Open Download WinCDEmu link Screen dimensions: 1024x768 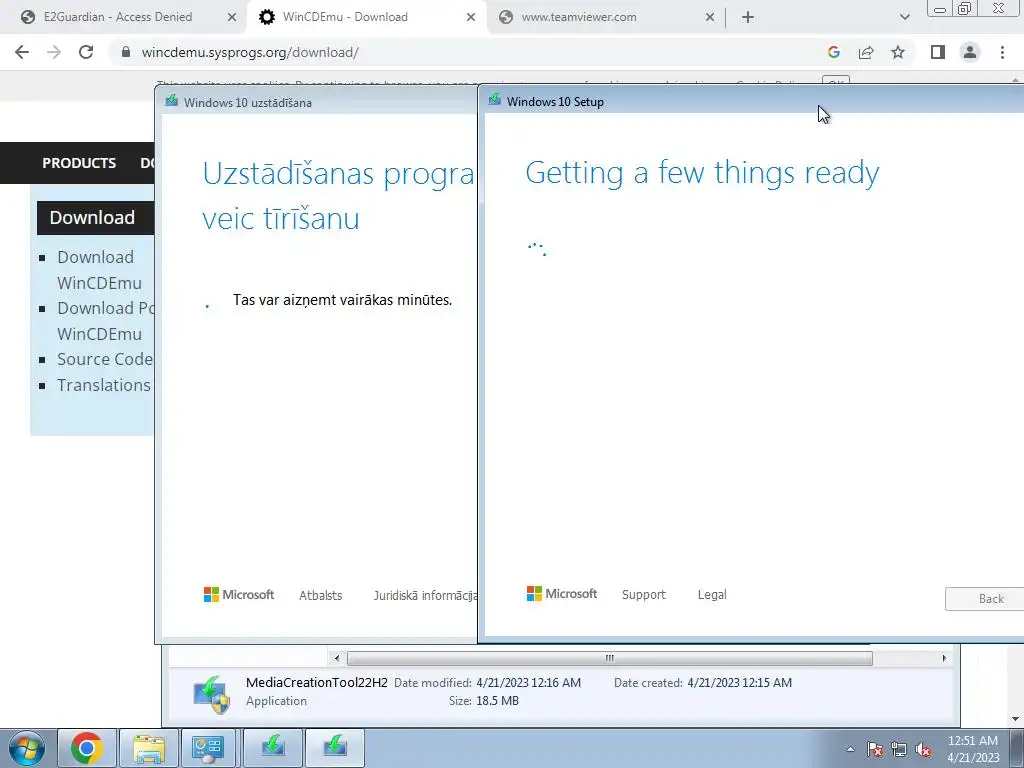click(x=98, y=270)
